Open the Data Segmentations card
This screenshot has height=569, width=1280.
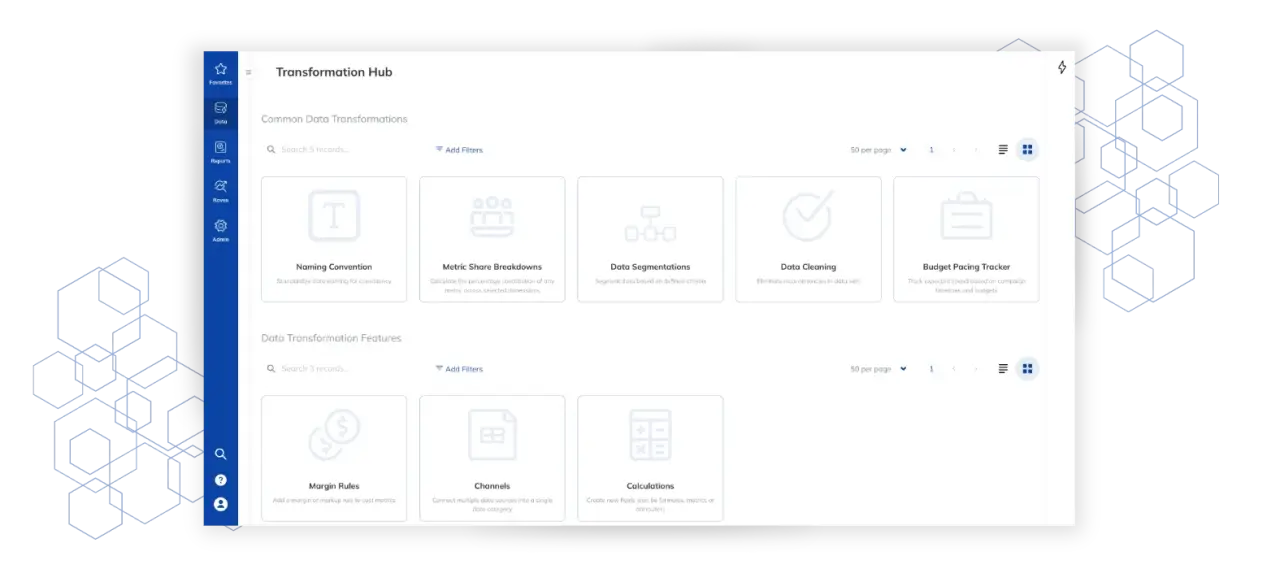click(650, 239)
